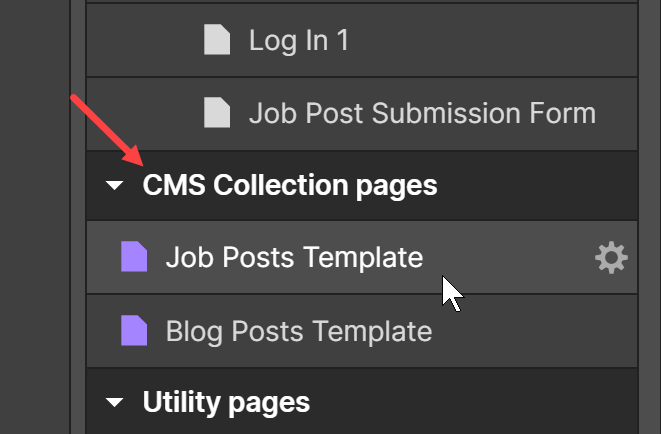Click the white Log In 1 page icon
This screenshot has width=661, height=434.
click(x=217, y=40)
